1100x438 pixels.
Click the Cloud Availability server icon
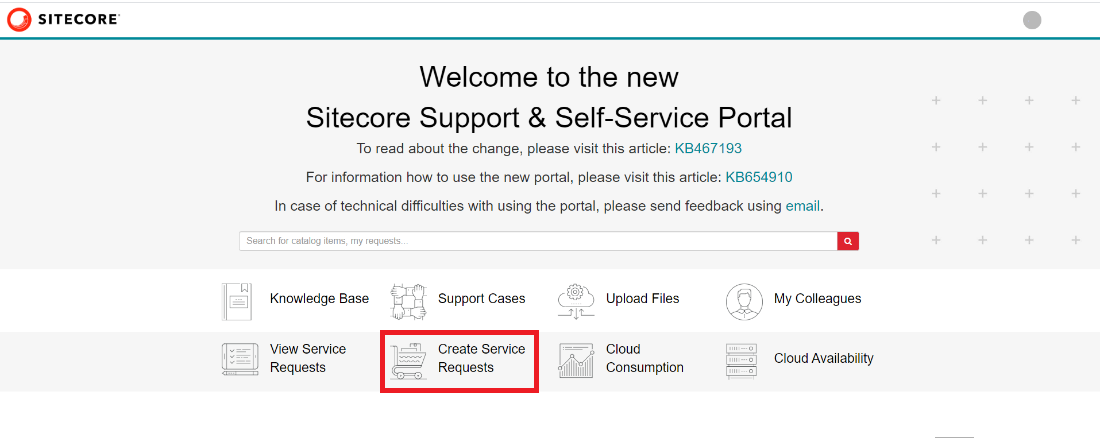click(742, 360)
